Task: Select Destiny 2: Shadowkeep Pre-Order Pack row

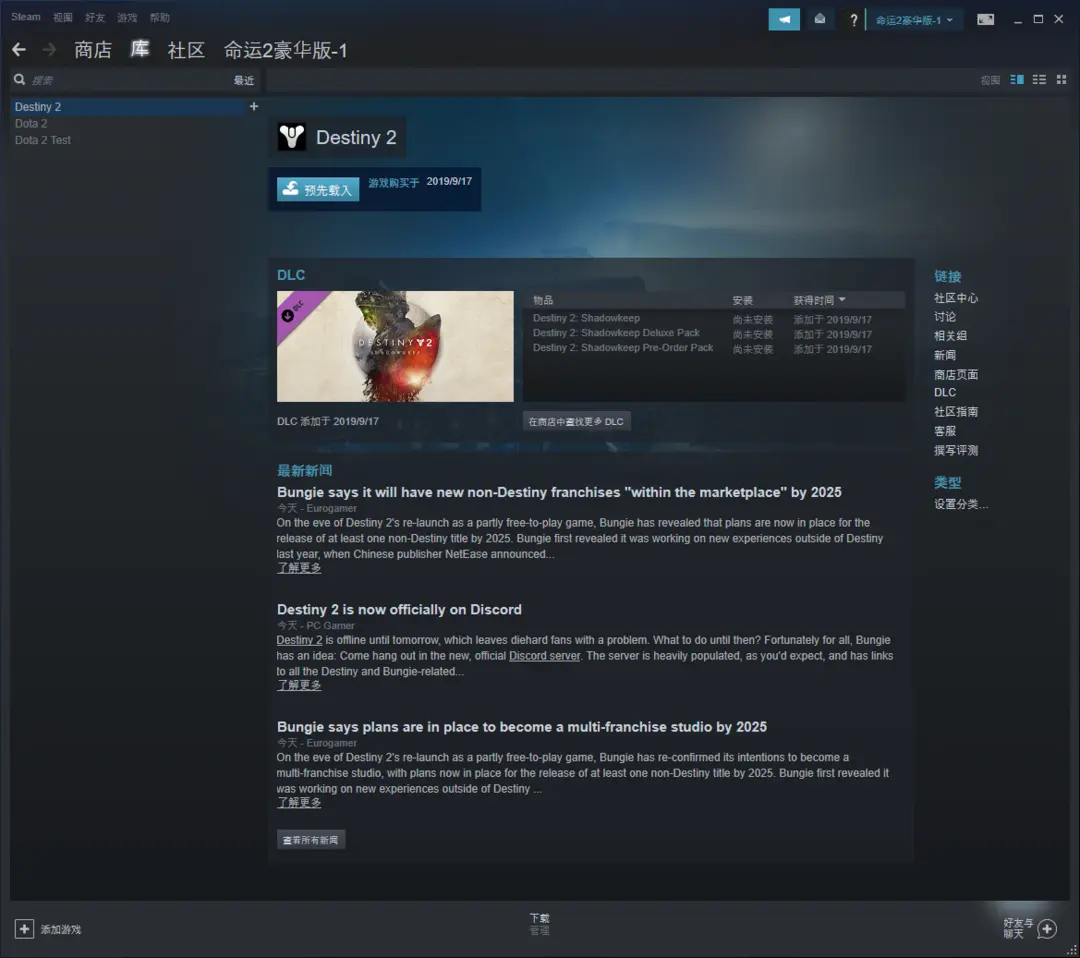Action: coord(714,348)
